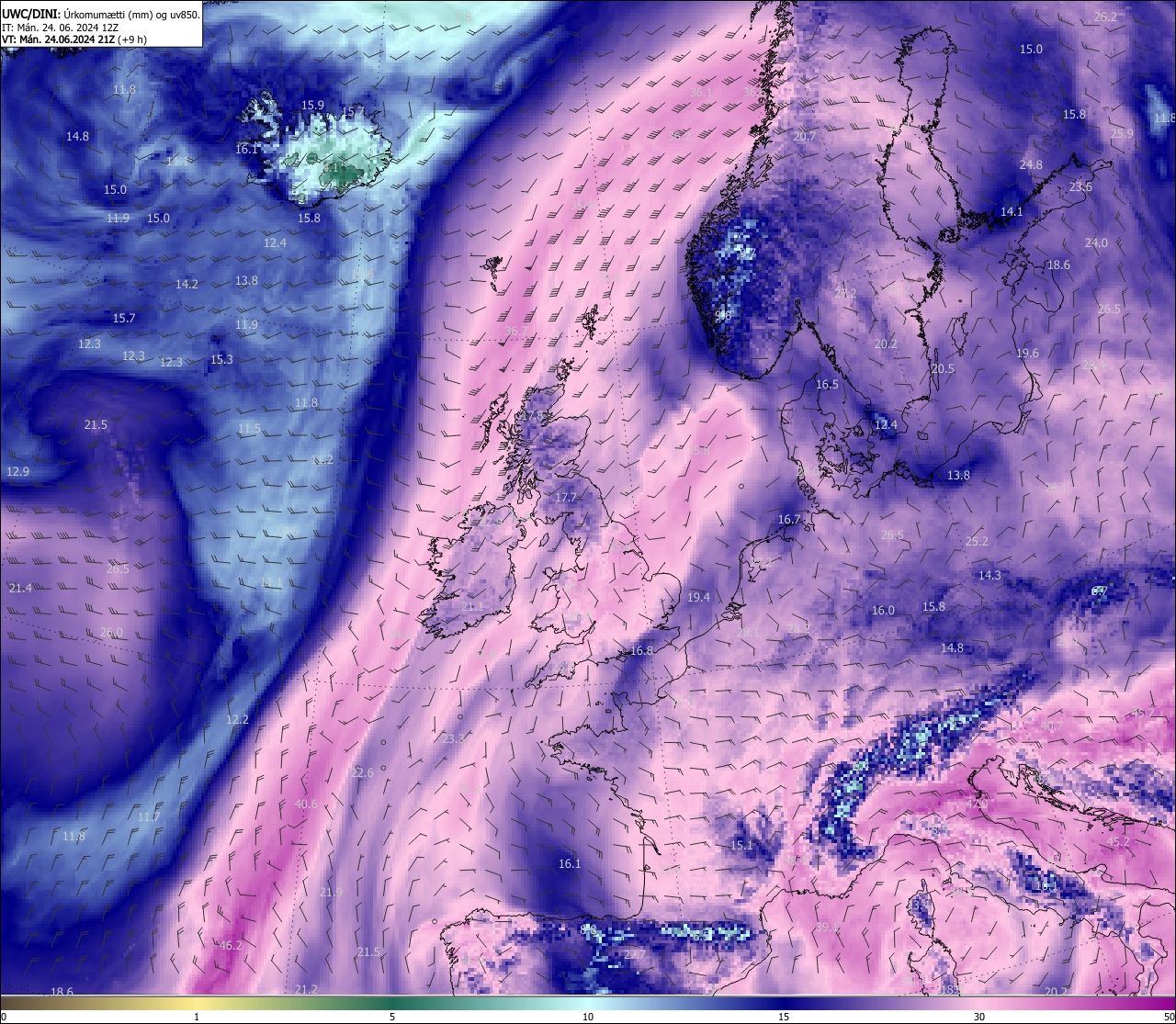Click the 20.7 value over northern Norway
The width and height of the screenshot is (1176, 1024).
click(x=805, y=137)
